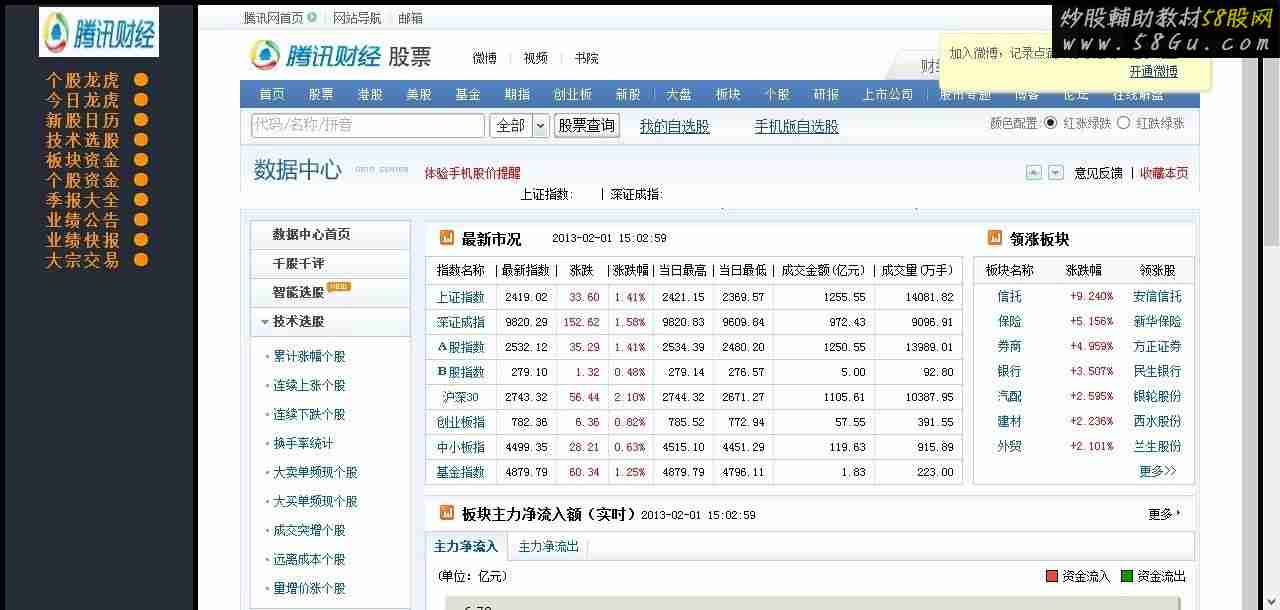Open 大卖单频现个股 in the left menu
1280x610 pixels.
(x=315, y=472)
